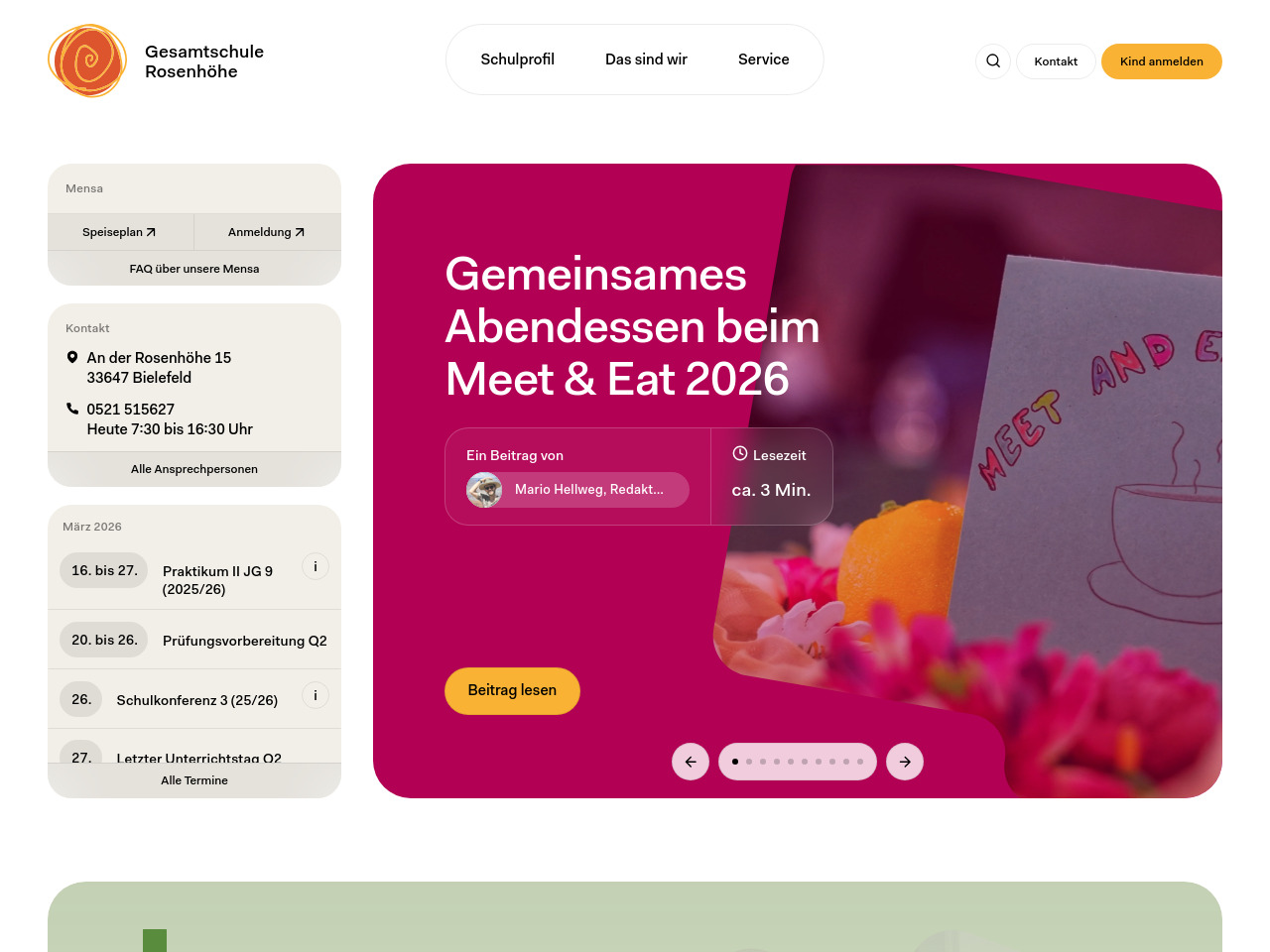The height and width of the screenshot is (952, 1270).
Task: Click the Beitrag lesen button
Action: (512, 690)
